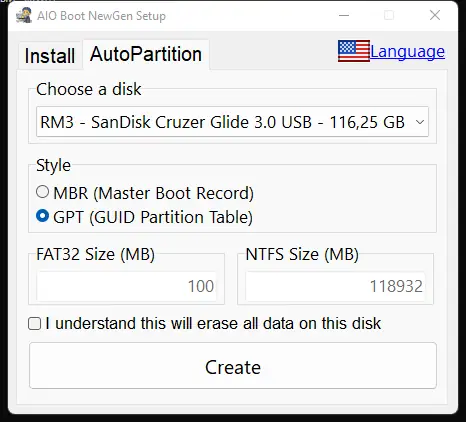Click the Create button
The image size is (466, 422).
click(233, 366)
